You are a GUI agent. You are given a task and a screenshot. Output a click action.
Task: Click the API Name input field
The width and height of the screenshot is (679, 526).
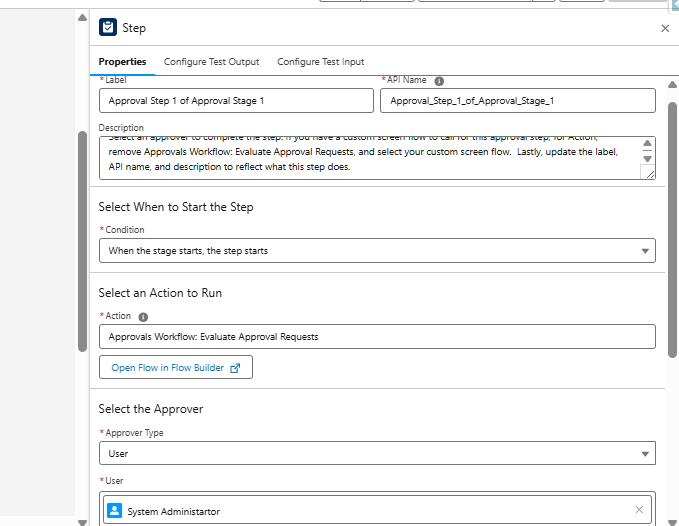(x=517, y=101)
